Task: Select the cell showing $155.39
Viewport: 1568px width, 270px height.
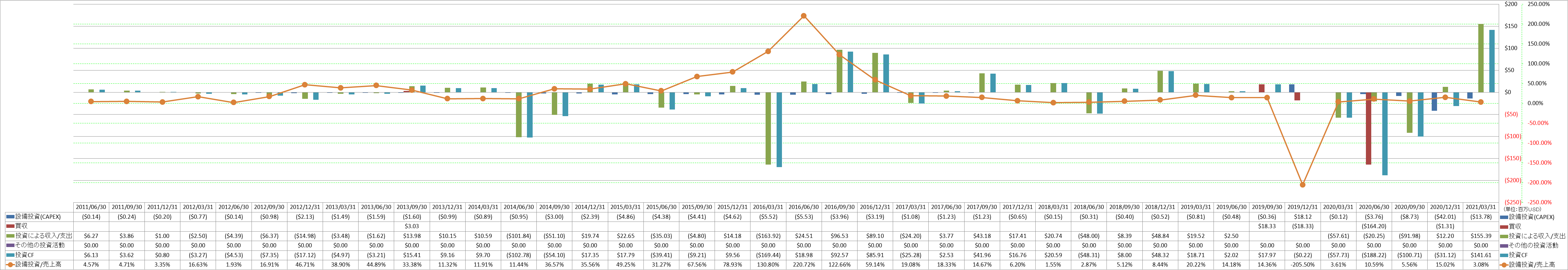Action: pos(1481,236)
